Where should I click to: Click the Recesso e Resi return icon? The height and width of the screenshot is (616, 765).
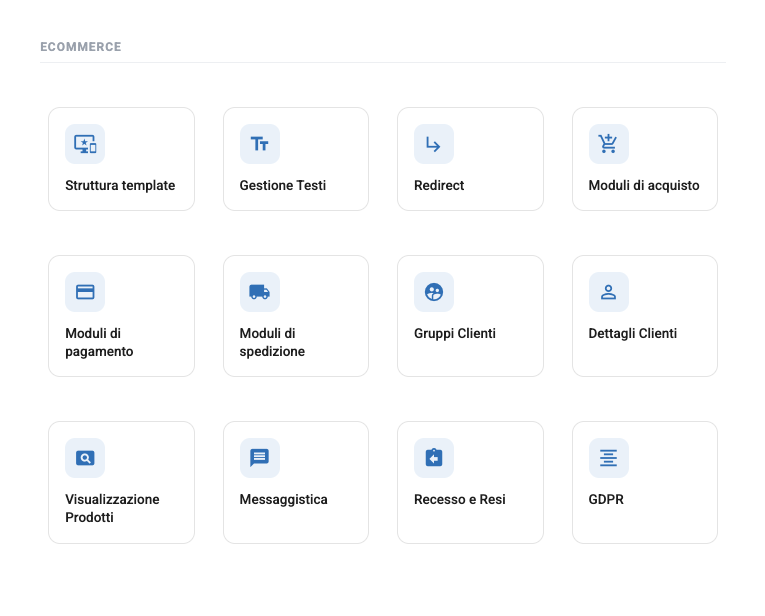click(434, 458)
